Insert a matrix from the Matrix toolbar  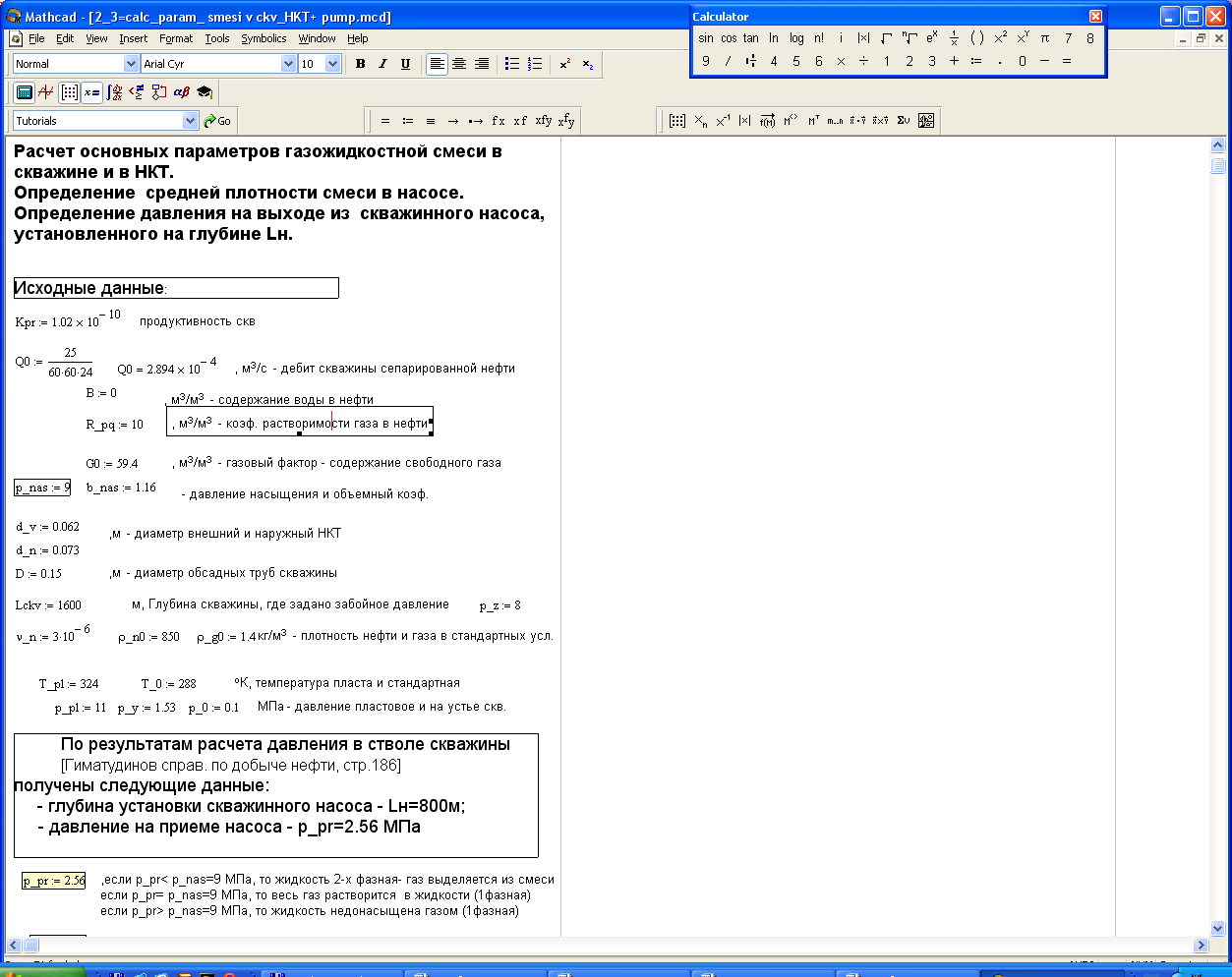pyautogui.click(x=677, y=121)
